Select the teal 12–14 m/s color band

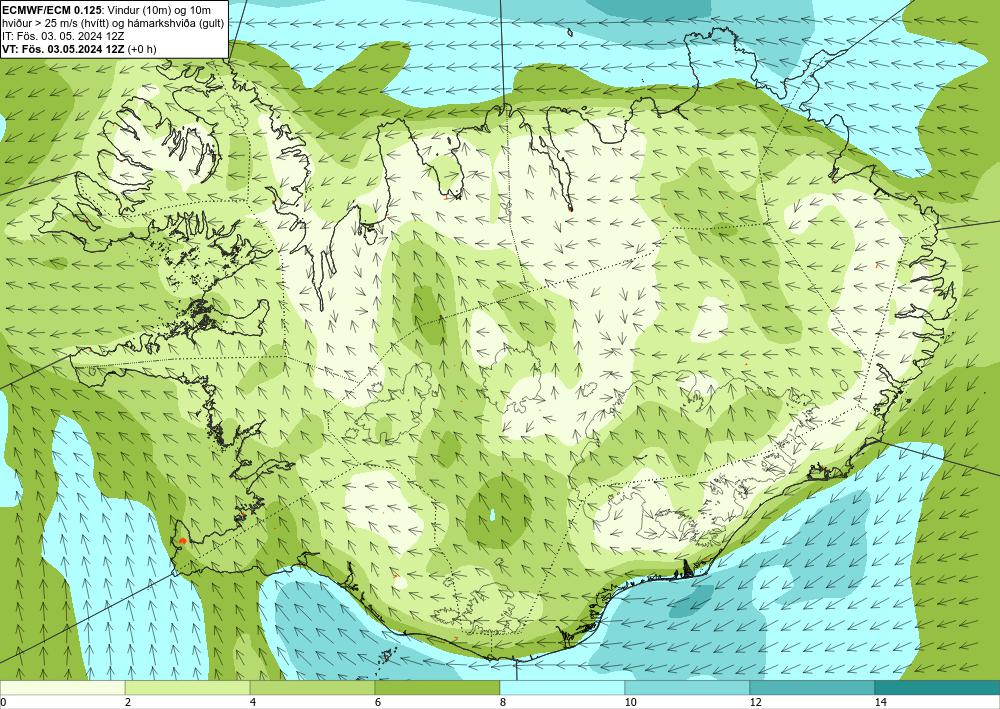point(812,688)
